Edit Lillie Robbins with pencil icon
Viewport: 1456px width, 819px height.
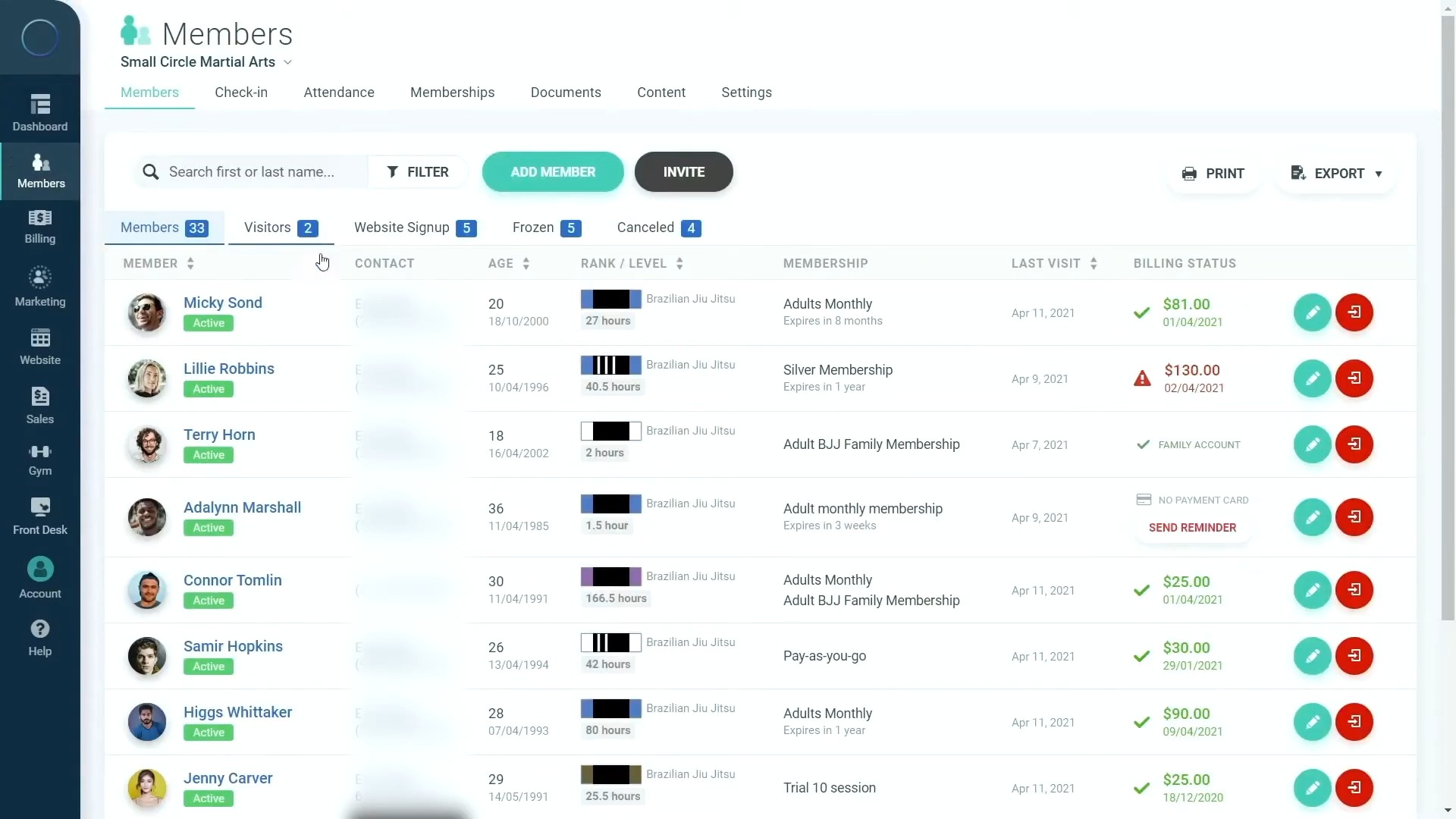pos(1312,378)
